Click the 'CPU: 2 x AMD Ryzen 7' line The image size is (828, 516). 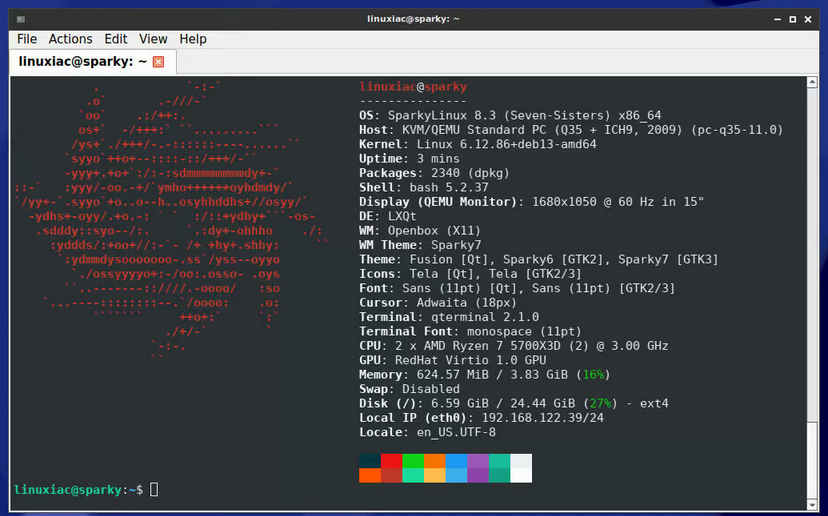point(514,346)
